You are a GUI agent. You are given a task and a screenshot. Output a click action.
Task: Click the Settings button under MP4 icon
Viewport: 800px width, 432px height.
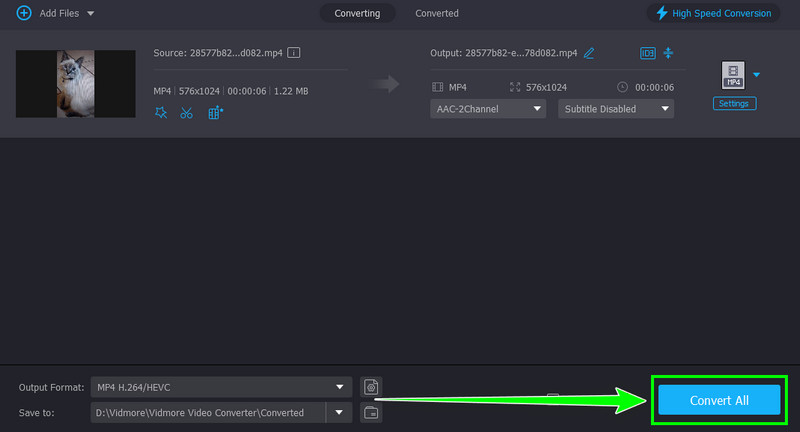click(x=734, y=103)
